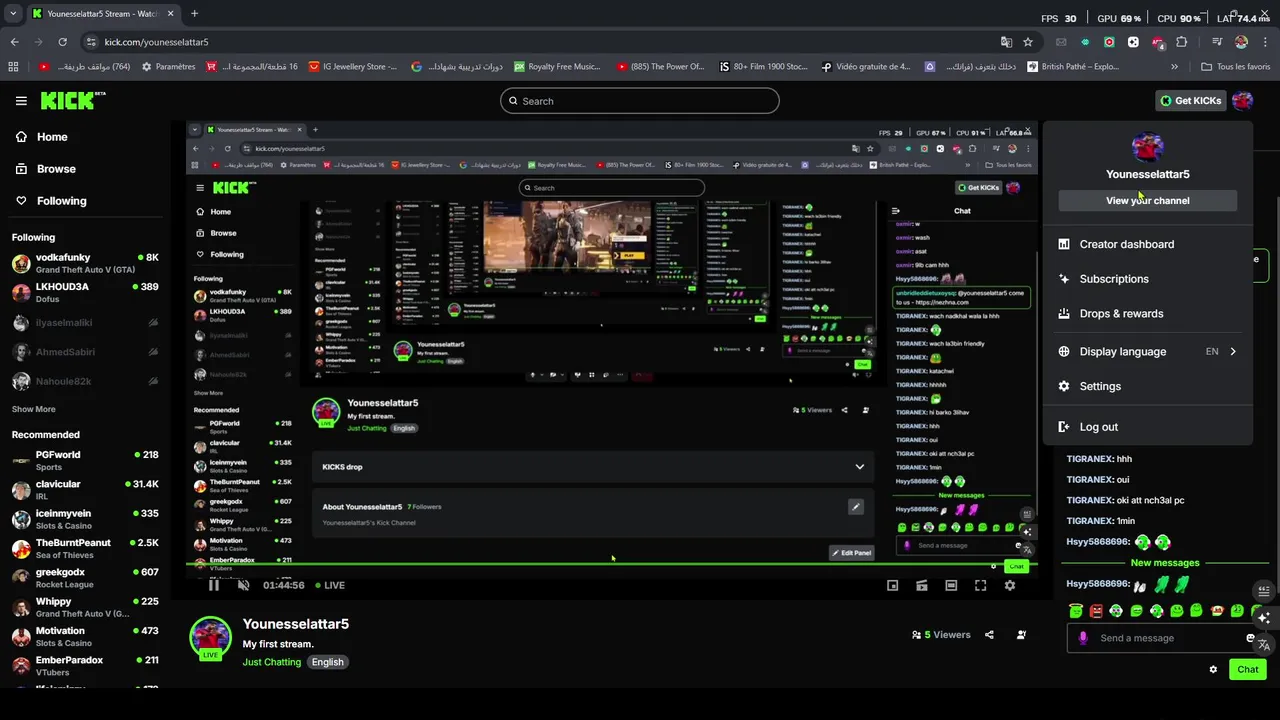The image size is (1280, 720).
Task: Click the Kick search field
Action: (x=640, y=101)
